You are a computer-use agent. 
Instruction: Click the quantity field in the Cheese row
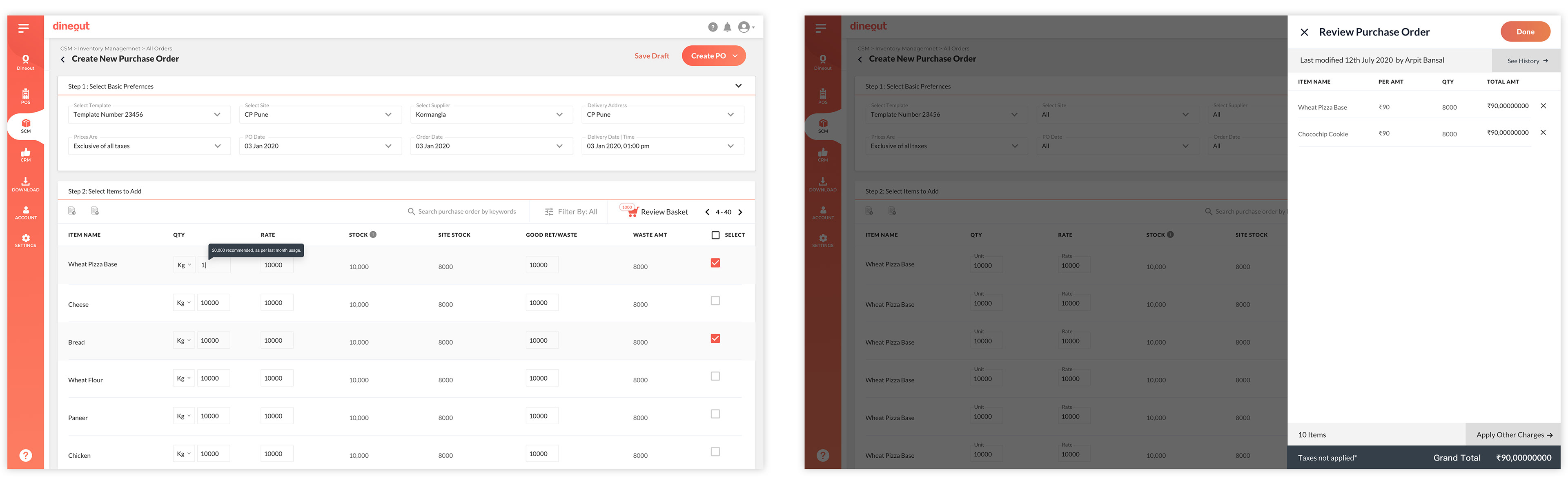[x=214, y=302]
